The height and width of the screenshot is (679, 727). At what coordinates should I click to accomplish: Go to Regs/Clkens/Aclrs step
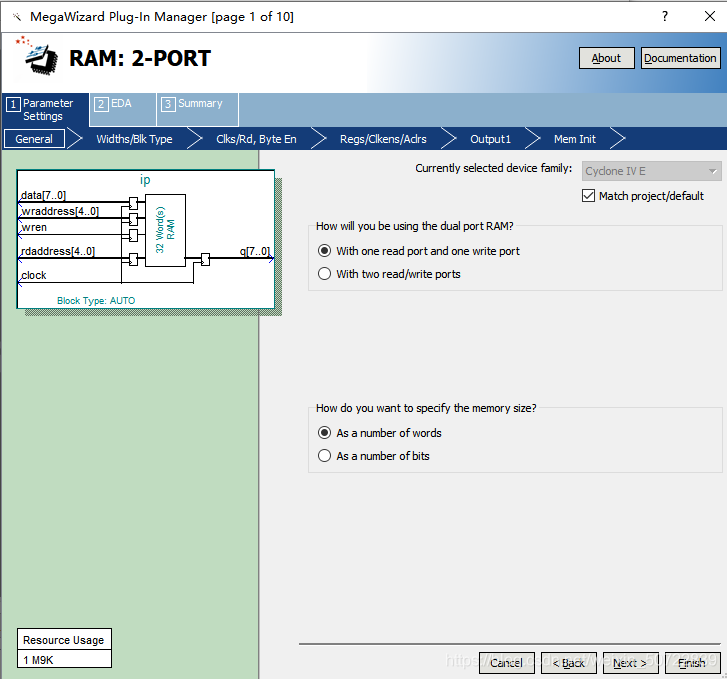tap(383, 139)
